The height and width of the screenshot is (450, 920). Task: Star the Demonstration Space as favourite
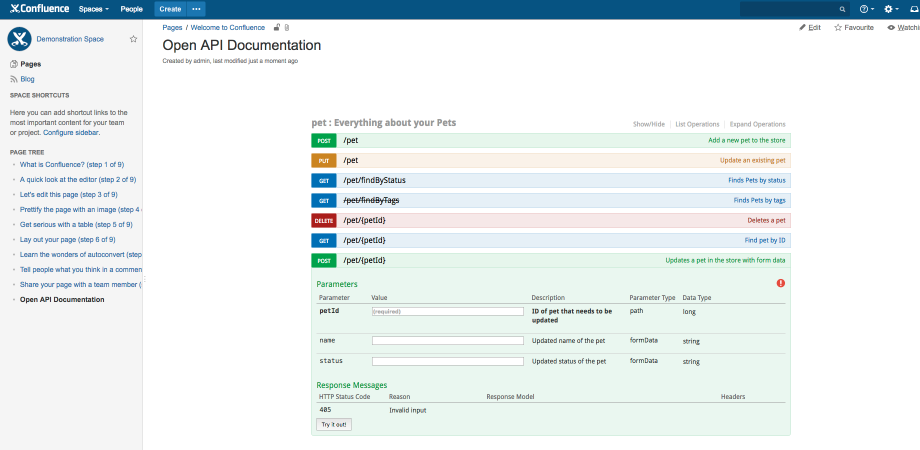click(133, 39)
